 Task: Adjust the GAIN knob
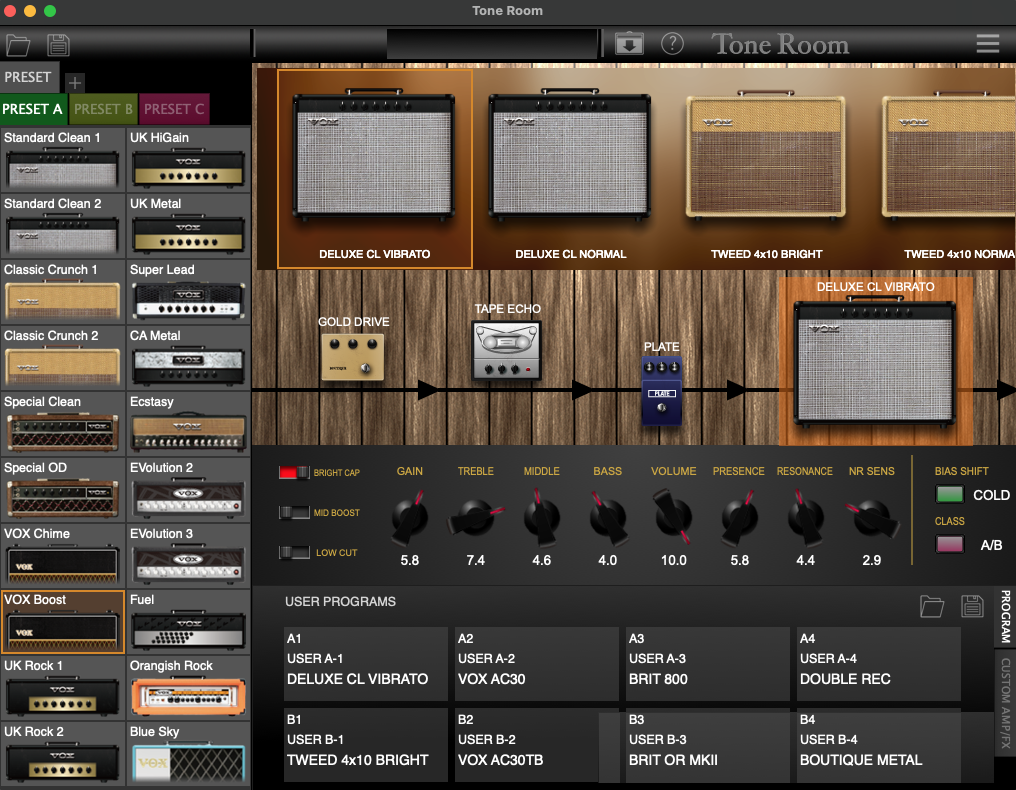pyautogui.click(x=409, y=517)
